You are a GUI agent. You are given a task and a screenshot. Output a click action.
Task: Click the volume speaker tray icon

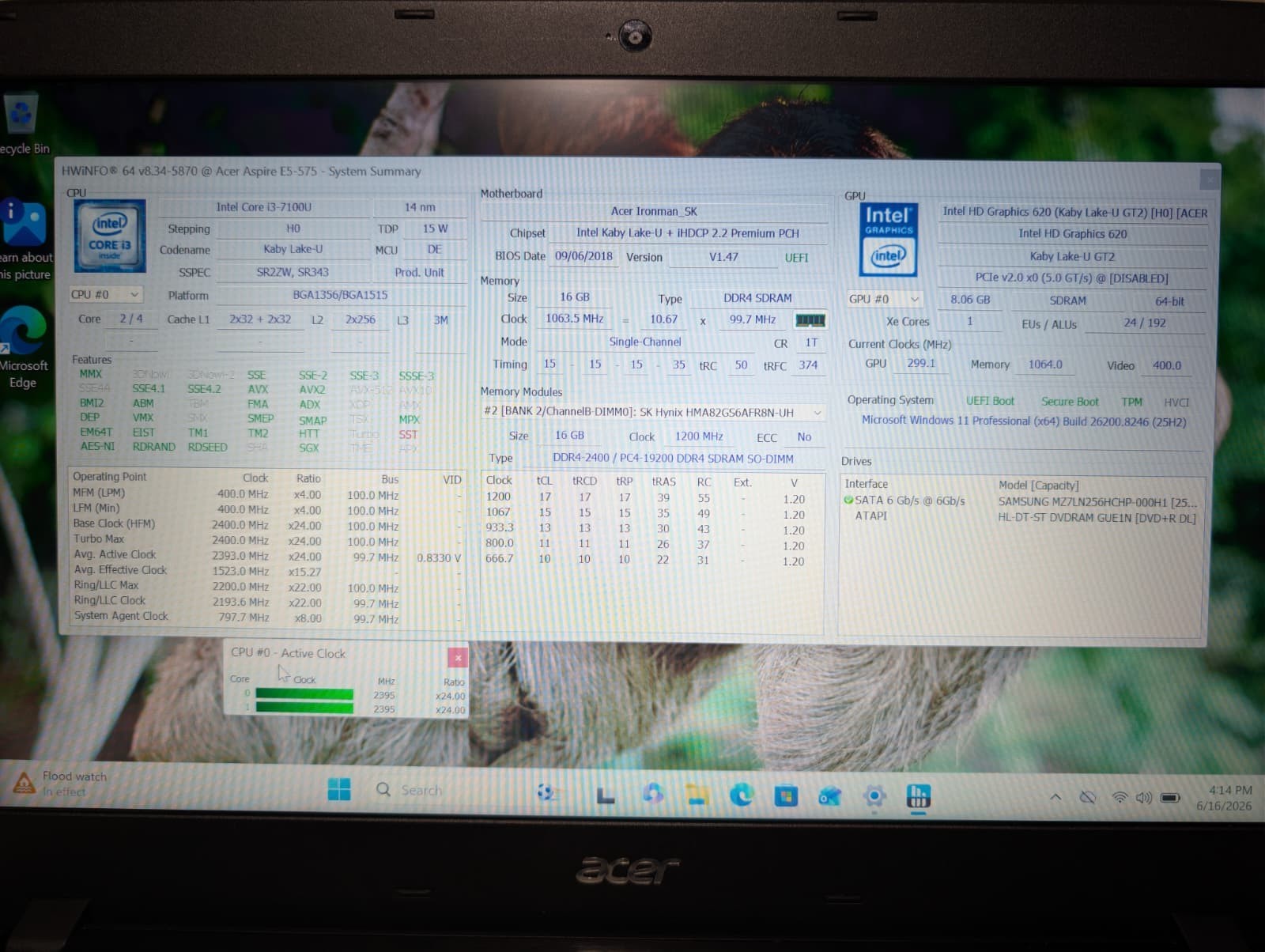click(1143, 798)
